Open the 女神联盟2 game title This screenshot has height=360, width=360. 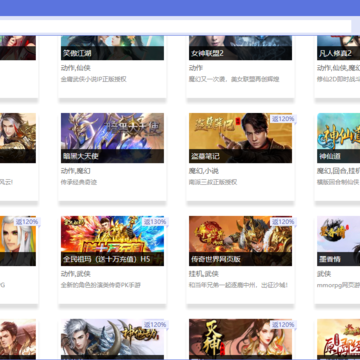[x=207, y=53]
